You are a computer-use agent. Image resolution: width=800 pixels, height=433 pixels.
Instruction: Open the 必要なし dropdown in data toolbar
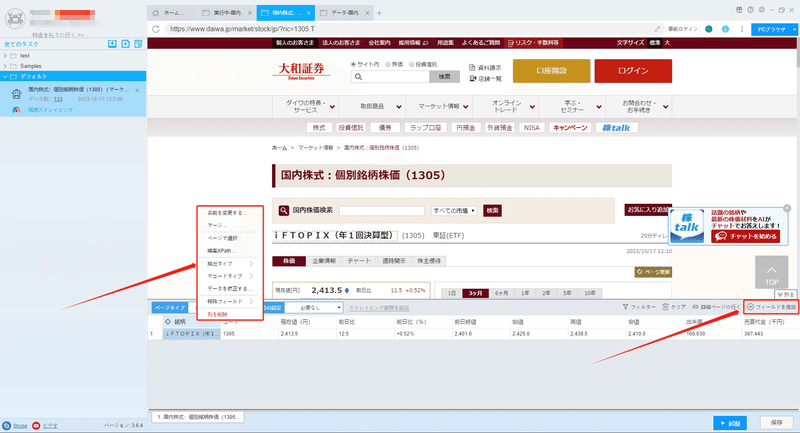click(313, 308)
